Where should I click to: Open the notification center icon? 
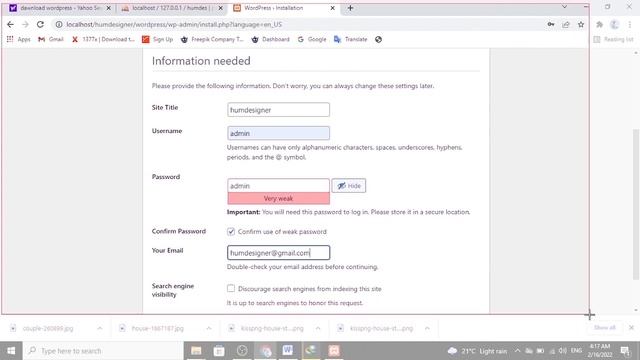625,351
